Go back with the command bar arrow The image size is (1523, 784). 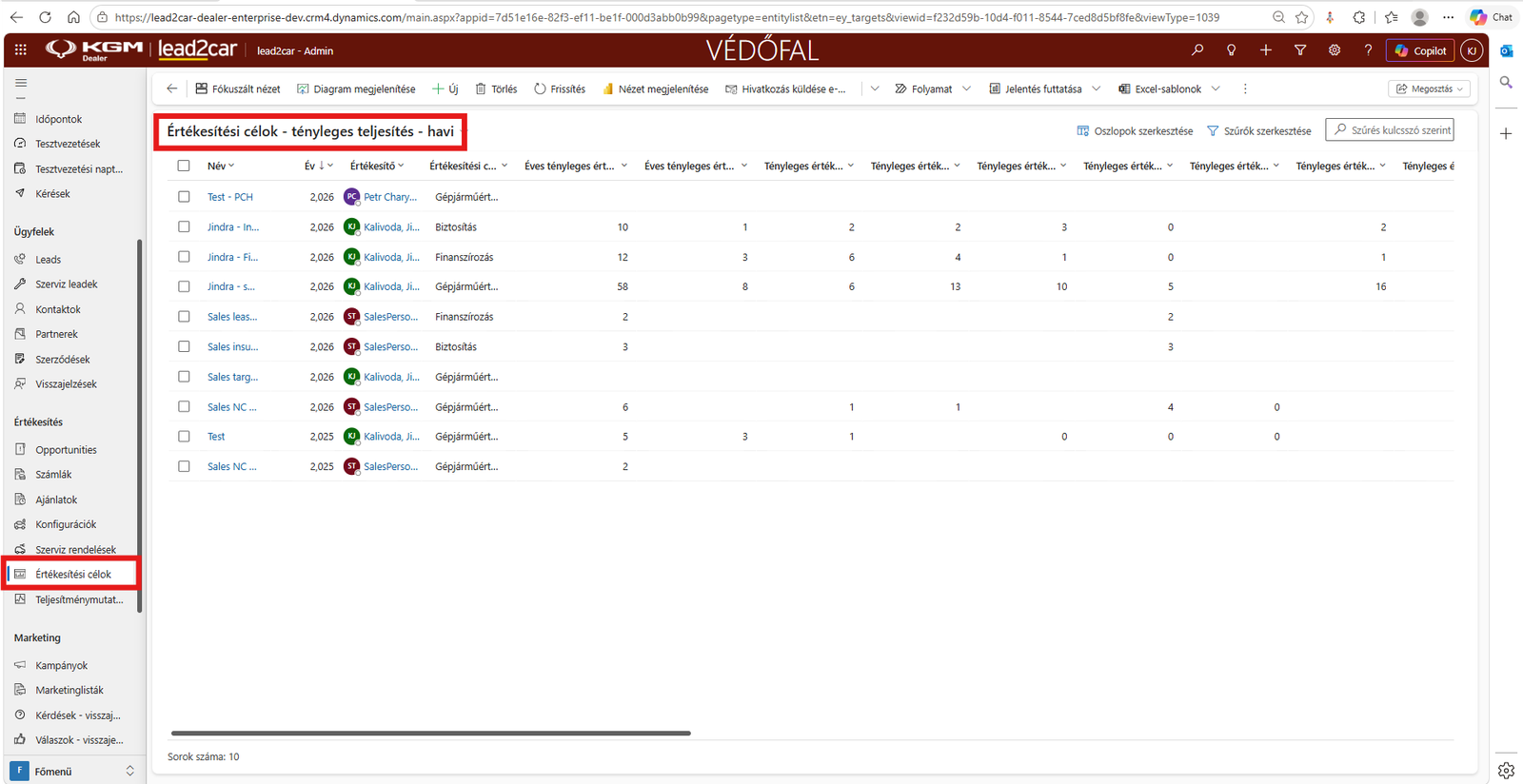[172, 88]
